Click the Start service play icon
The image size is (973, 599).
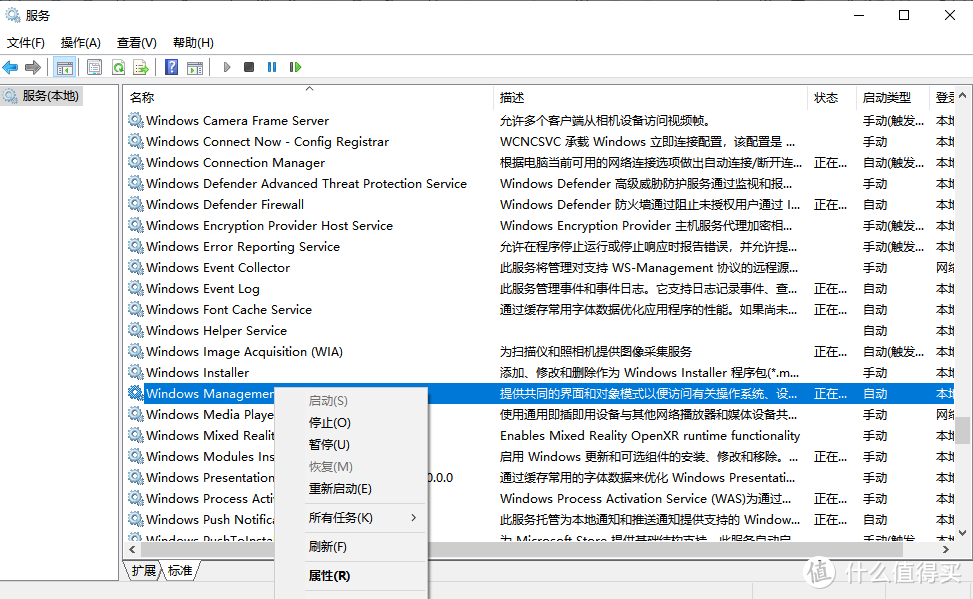click(226, 67)
